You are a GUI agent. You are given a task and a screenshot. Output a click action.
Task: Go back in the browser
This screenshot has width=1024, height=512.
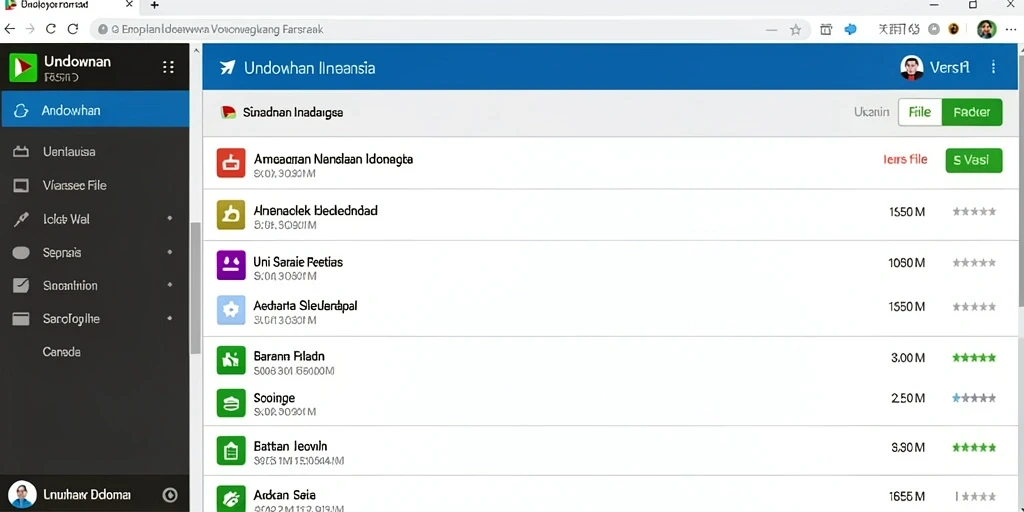click(8, 29)
